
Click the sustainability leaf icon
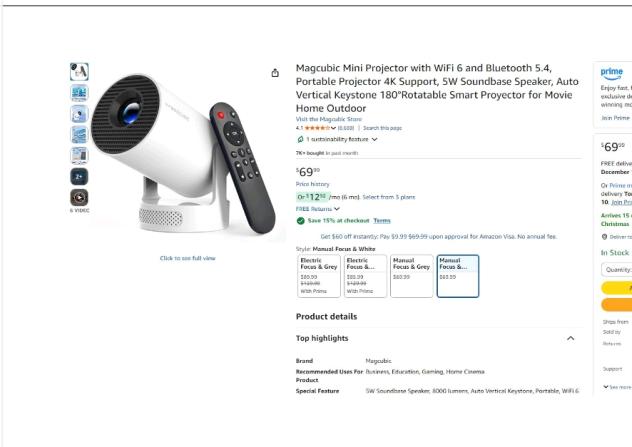coord(300,139)
